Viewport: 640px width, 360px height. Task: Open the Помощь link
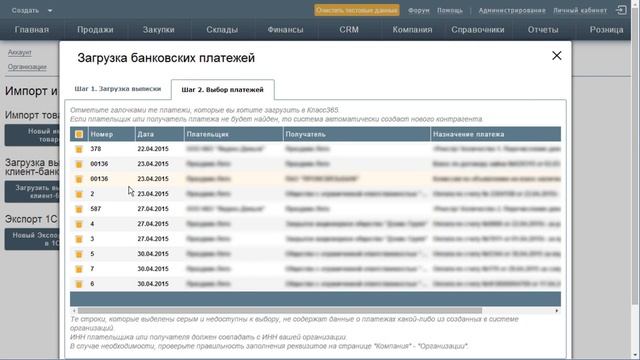pos(450,10)
